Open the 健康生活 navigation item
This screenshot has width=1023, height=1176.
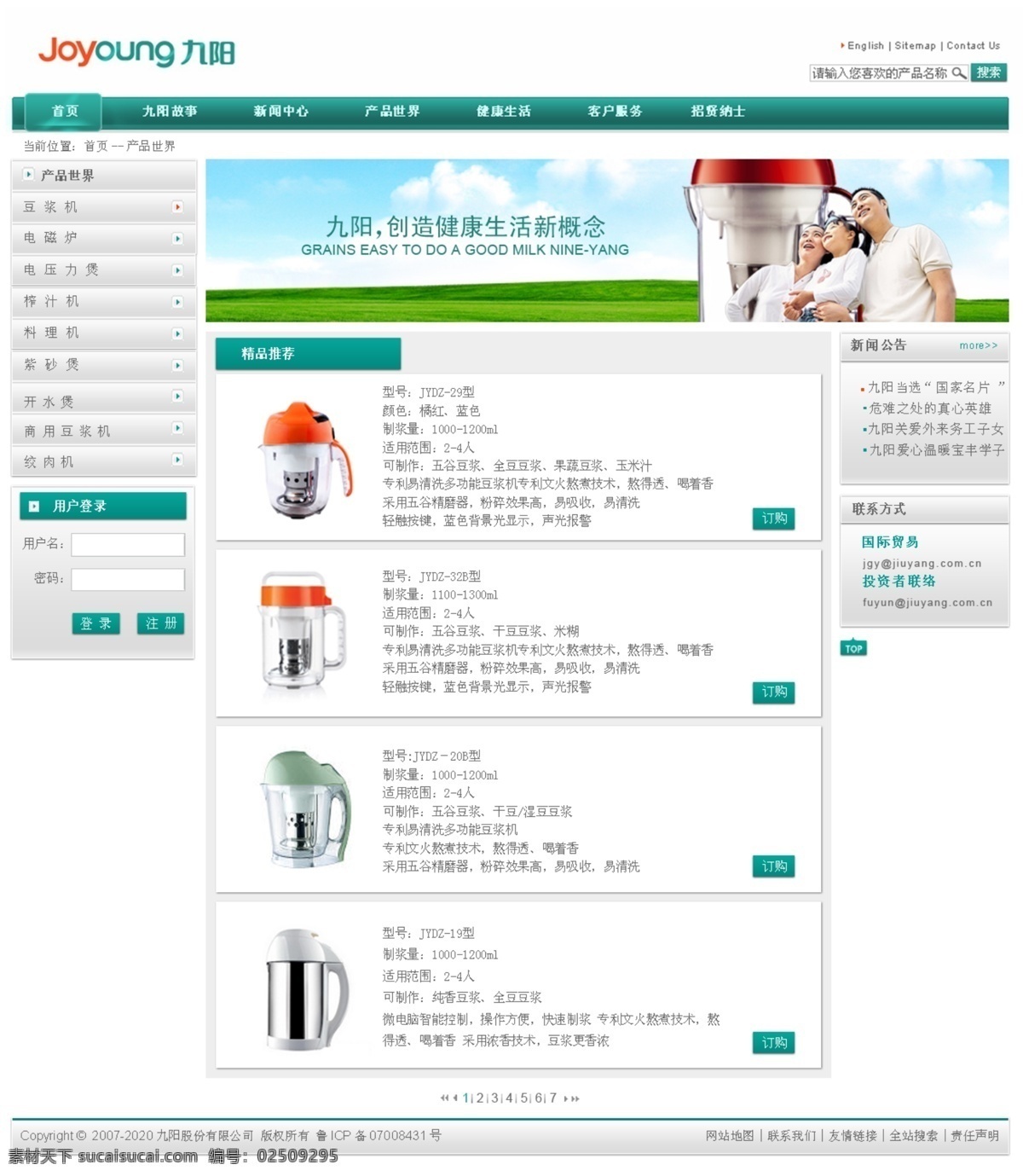[503, 111]
